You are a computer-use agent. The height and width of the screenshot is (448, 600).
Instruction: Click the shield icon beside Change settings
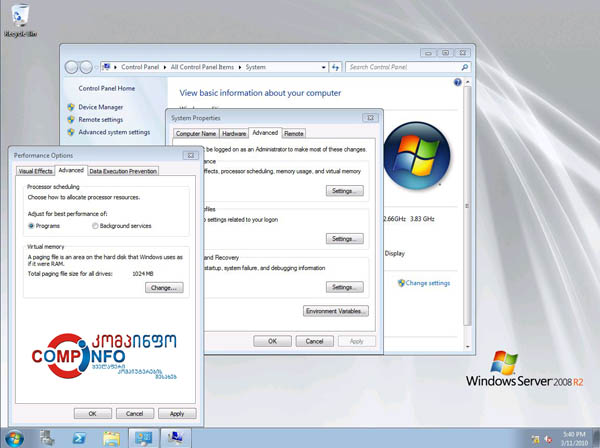[x=401, y=283]
